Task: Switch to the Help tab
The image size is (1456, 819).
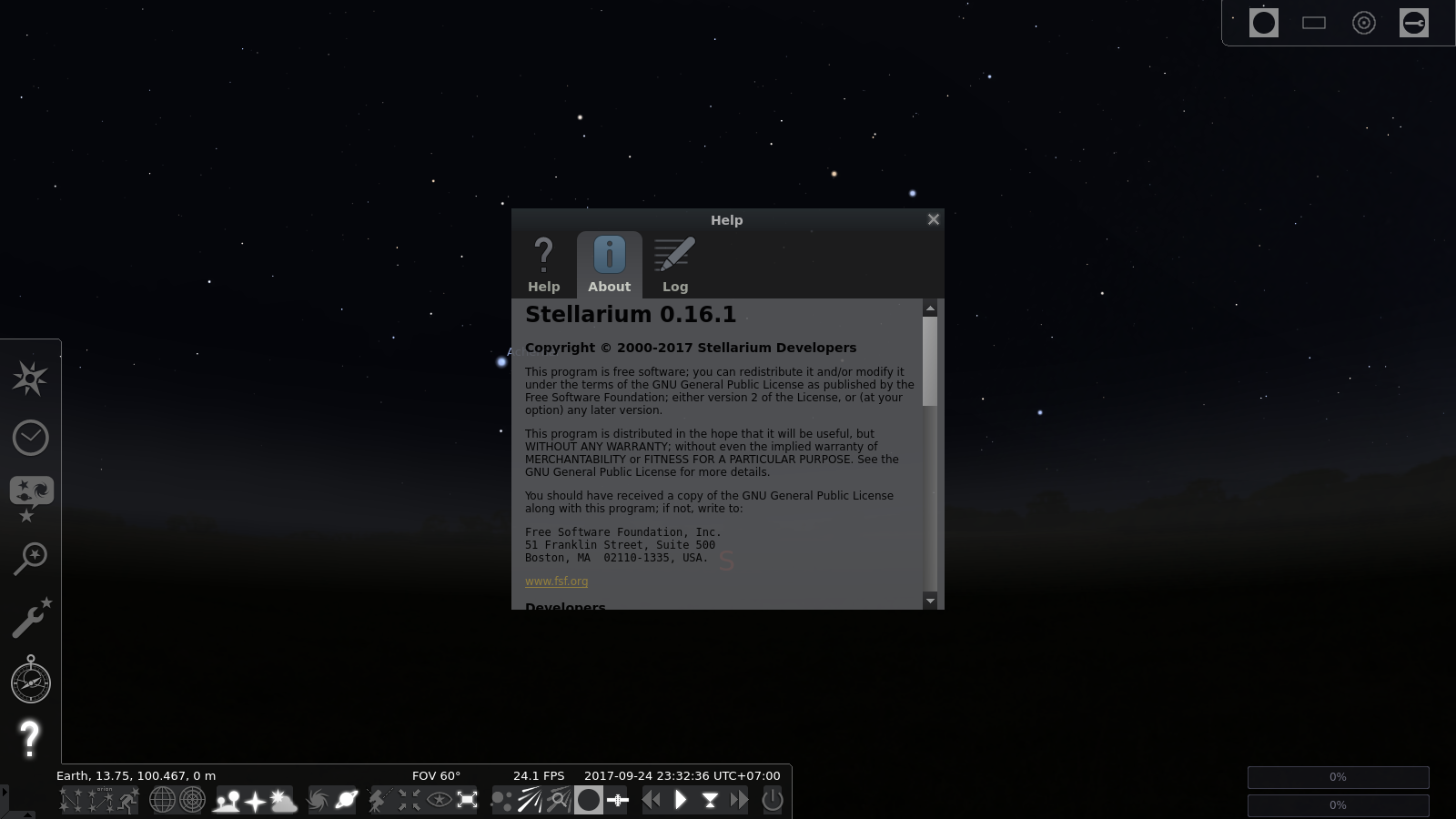Action: 544,265
